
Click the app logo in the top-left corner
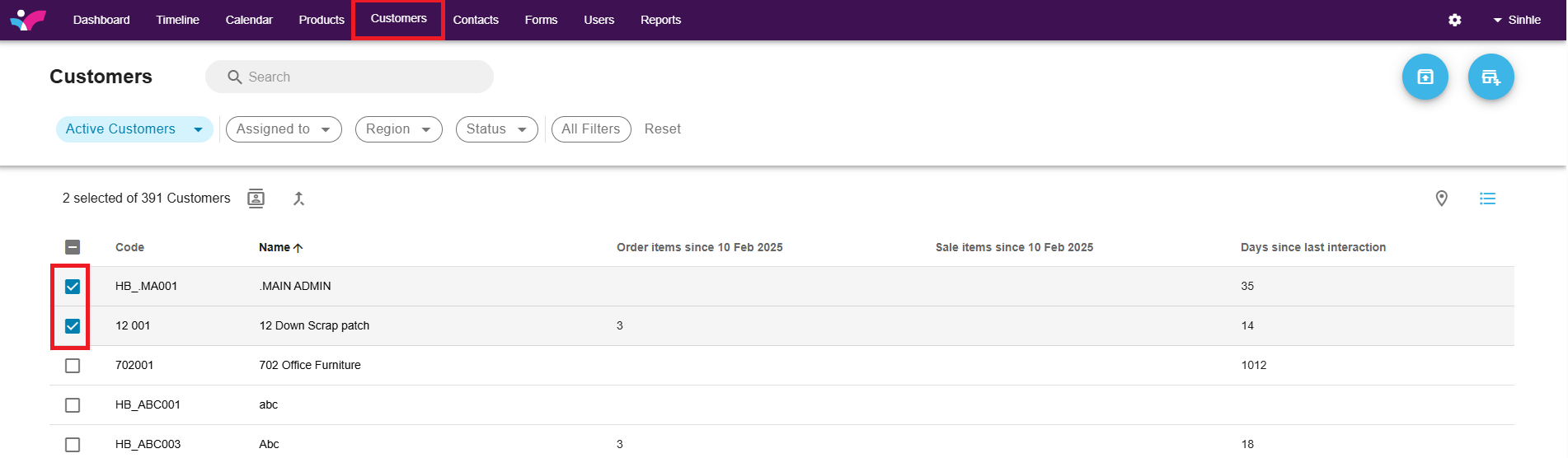pos(28,20)
